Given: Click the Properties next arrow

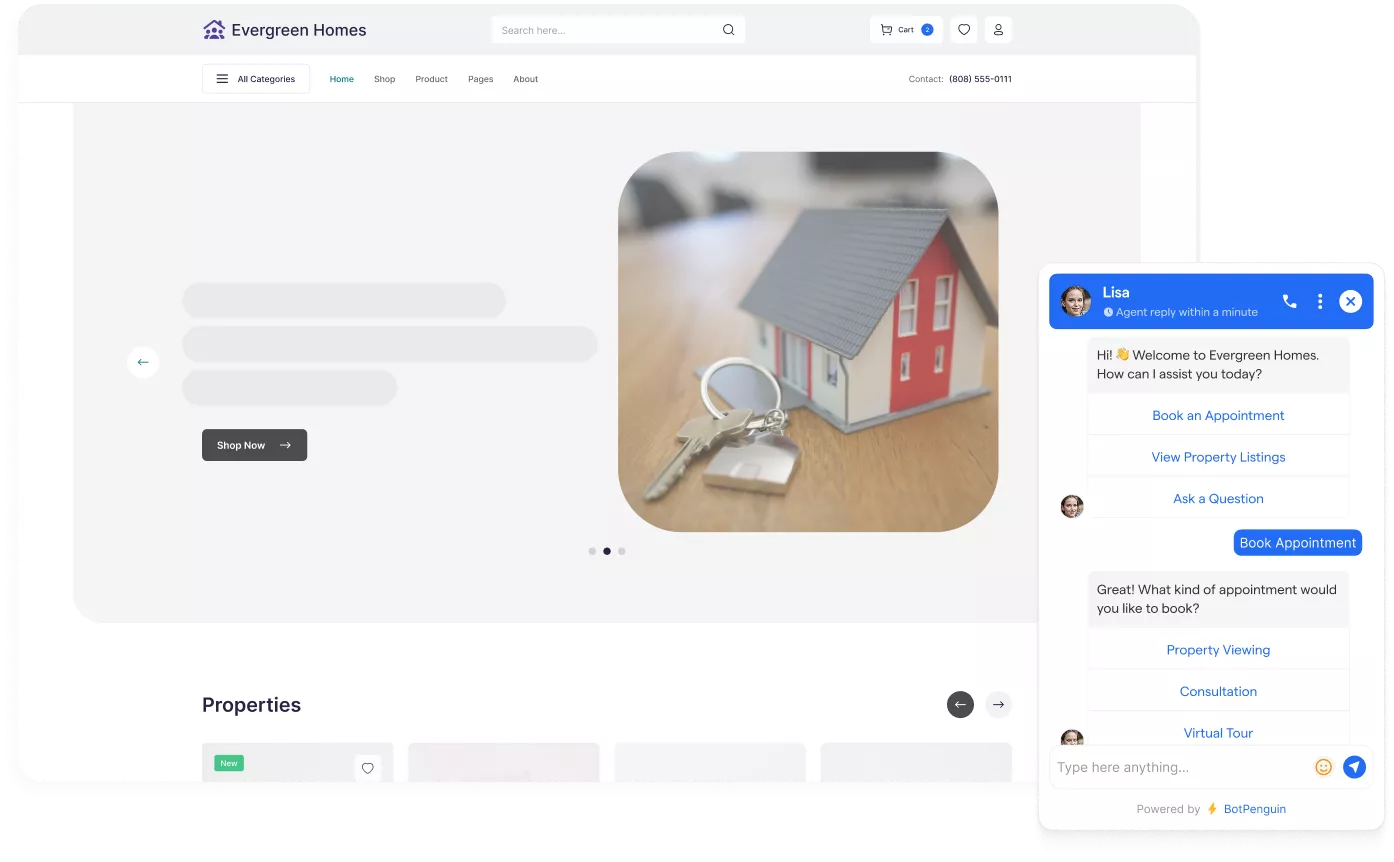Looking at the screenshot, I should (x=998, y=704).
